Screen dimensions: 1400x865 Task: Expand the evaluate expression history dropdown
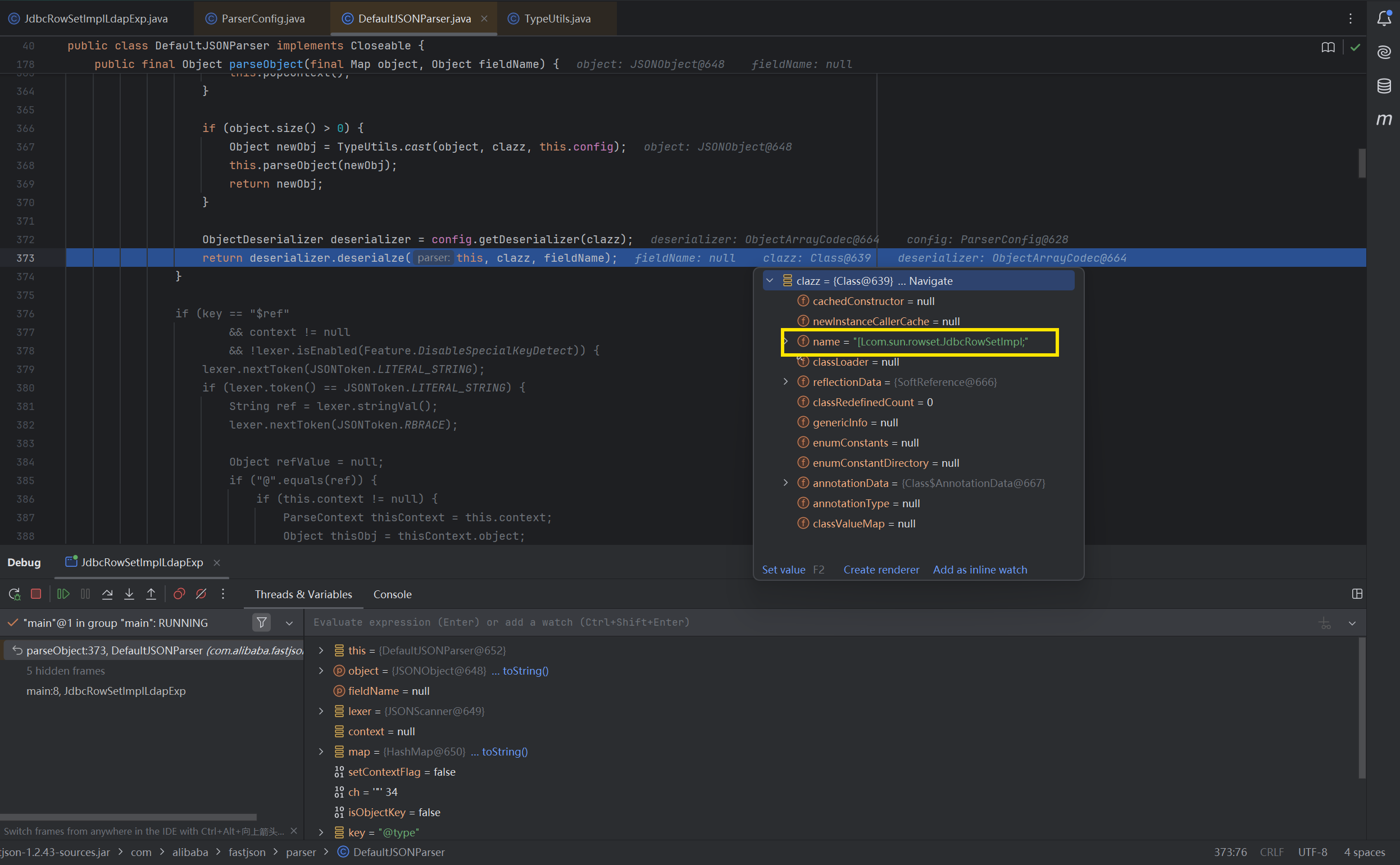(1352, 623)
